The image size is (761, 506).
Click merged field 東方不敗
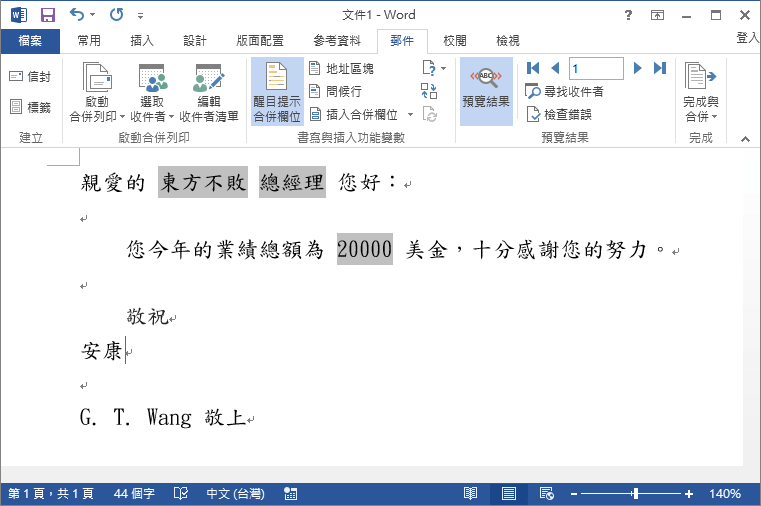[x=203, y=182]
